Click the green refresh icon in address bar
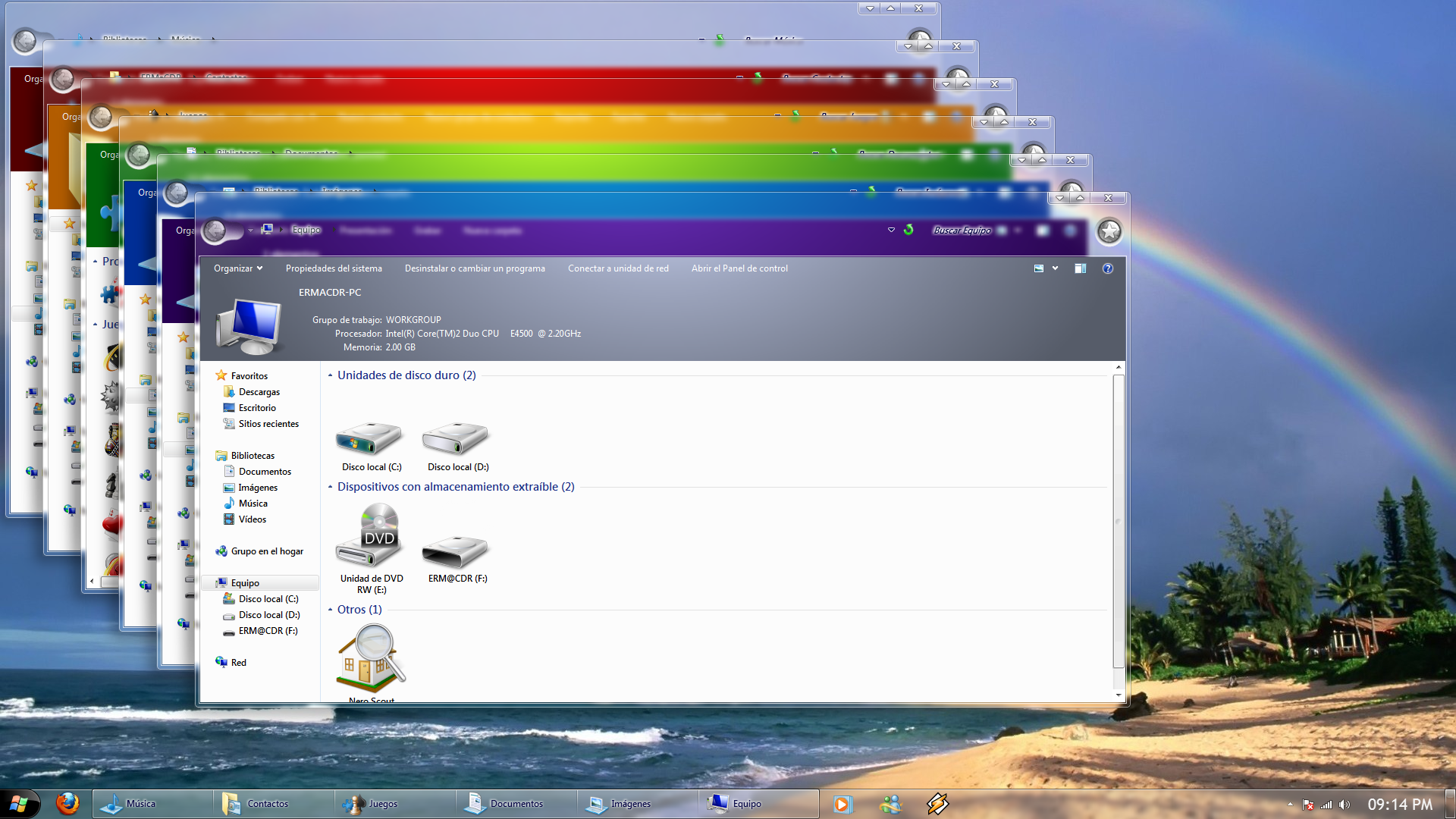The image size is (1456, 819). point(908,230)
